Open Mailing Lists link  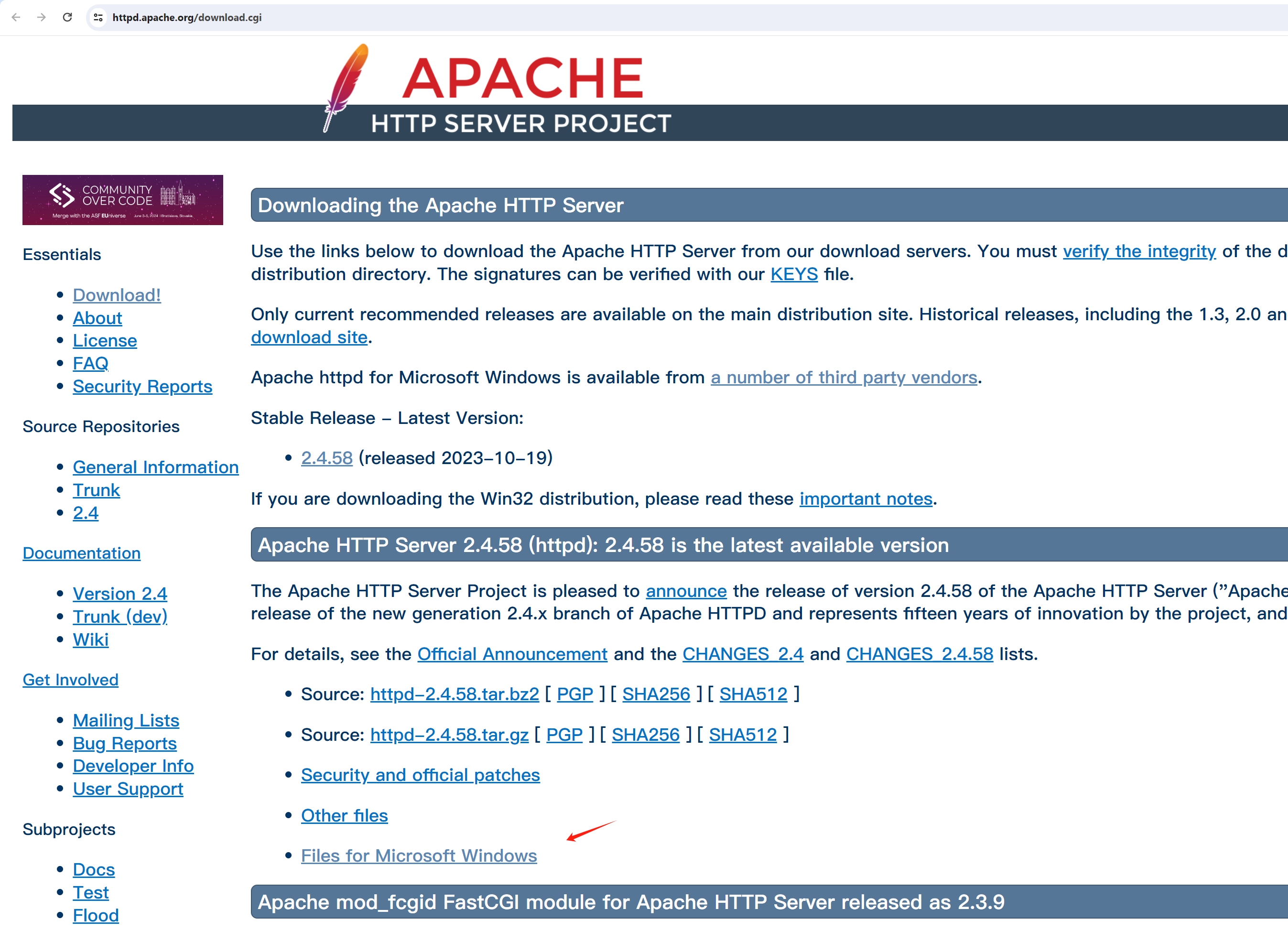[126, 720]
